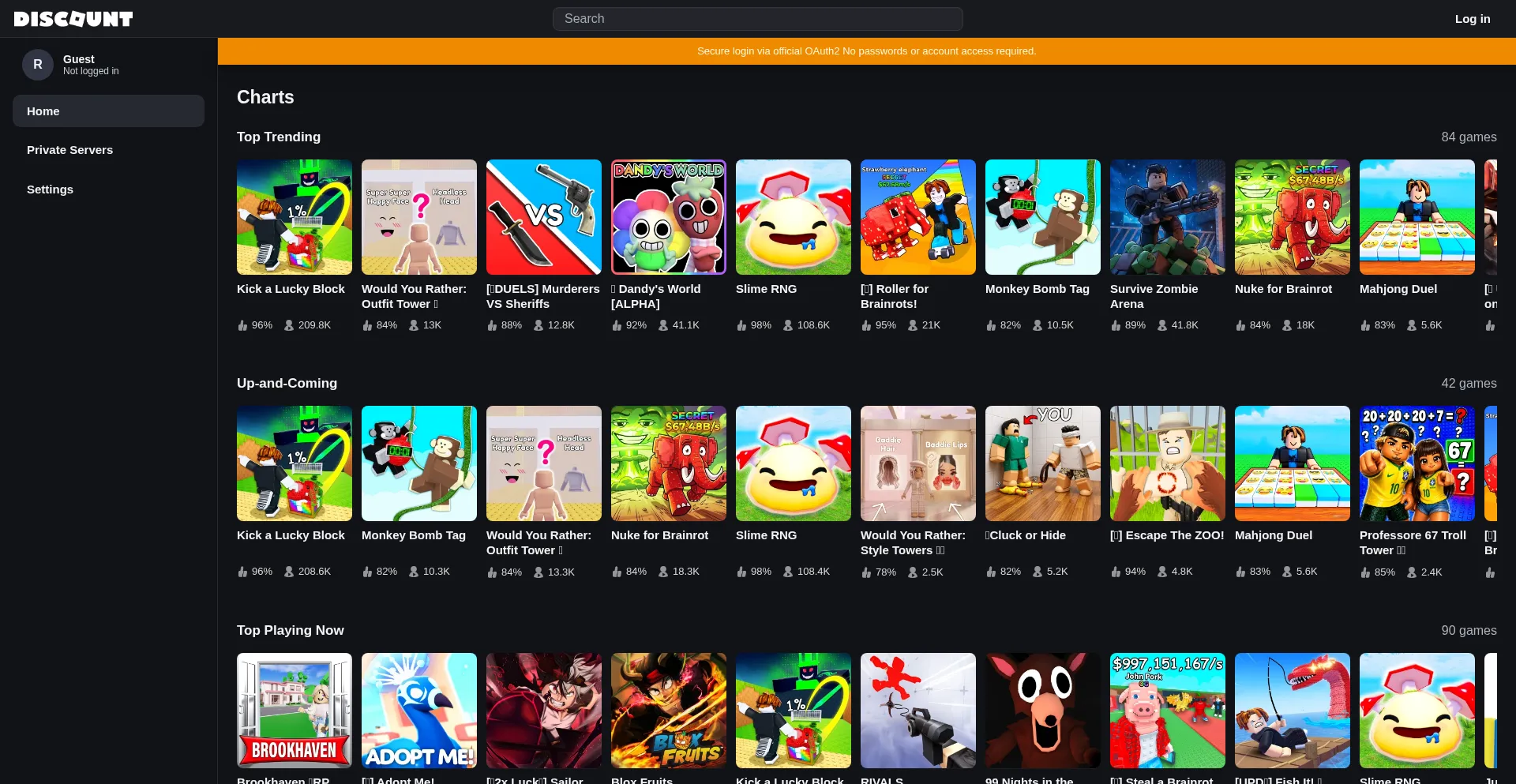Open the Would You Rather: Outfit Tower thumbnail in Top Trending
This screenshot has width=1516, height=784.
pyautogui.click(x=419, y=217)
